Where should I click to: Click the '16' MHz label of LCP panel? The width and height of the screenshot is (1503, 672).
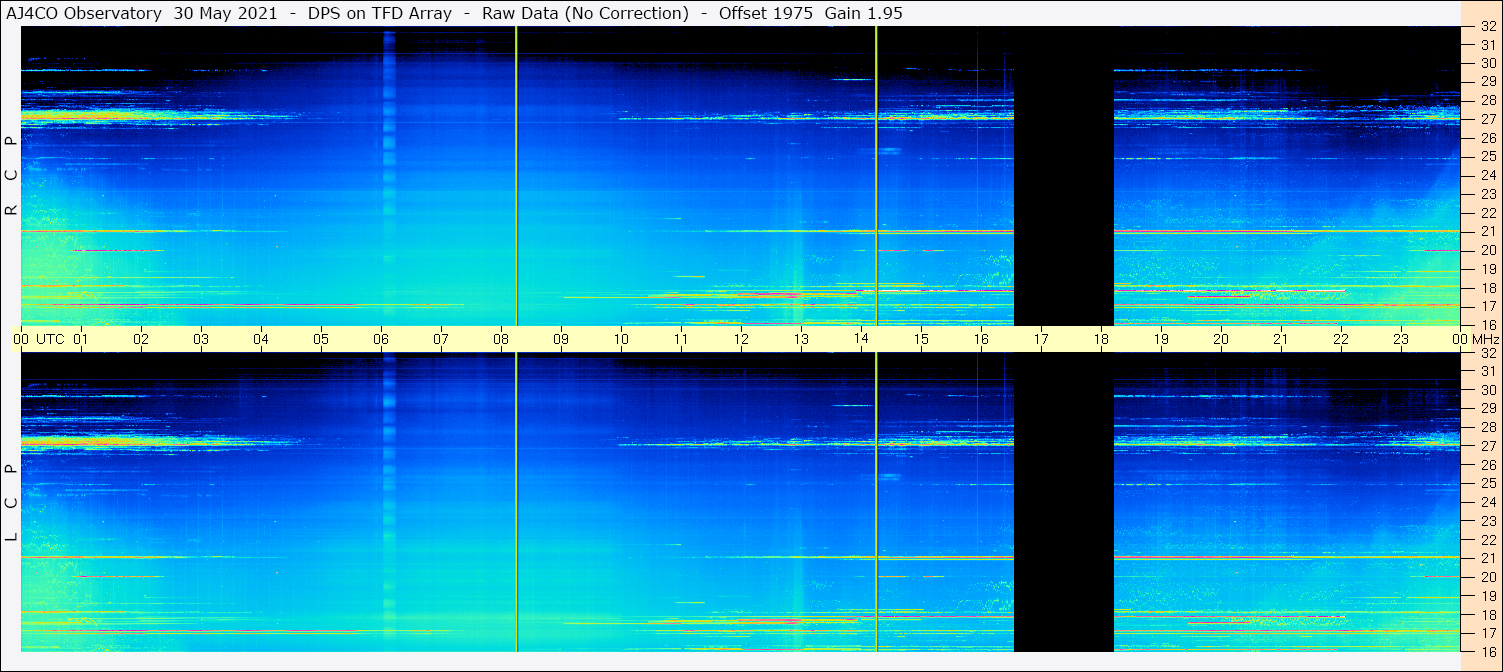pos(1488,652)
